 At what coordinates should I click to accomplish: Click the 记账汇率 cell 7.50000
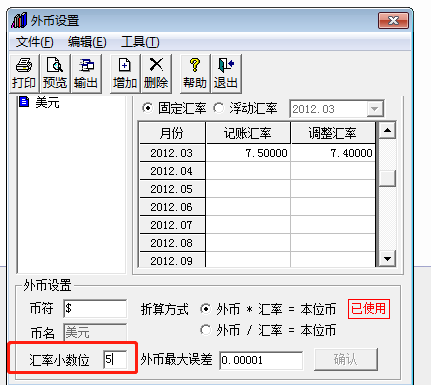coord(248,153)
